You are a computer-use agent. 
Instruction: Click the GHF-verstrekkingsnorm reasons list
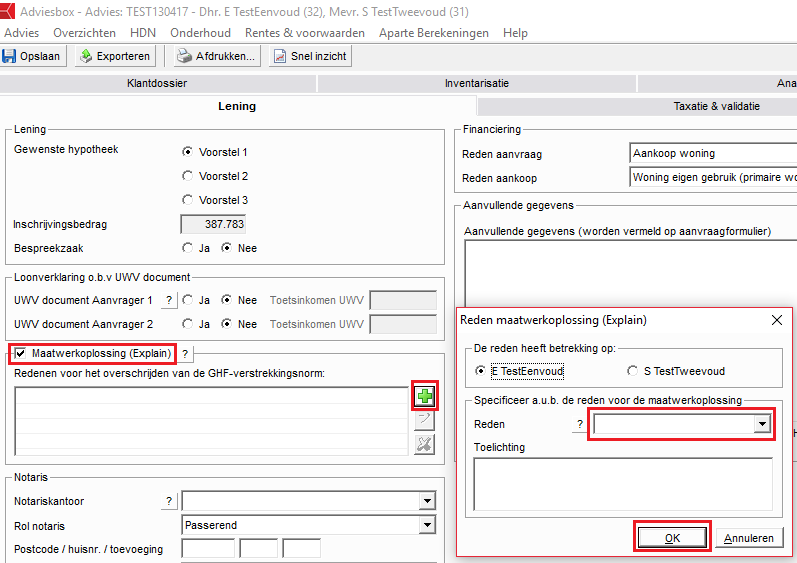[211, 421]
